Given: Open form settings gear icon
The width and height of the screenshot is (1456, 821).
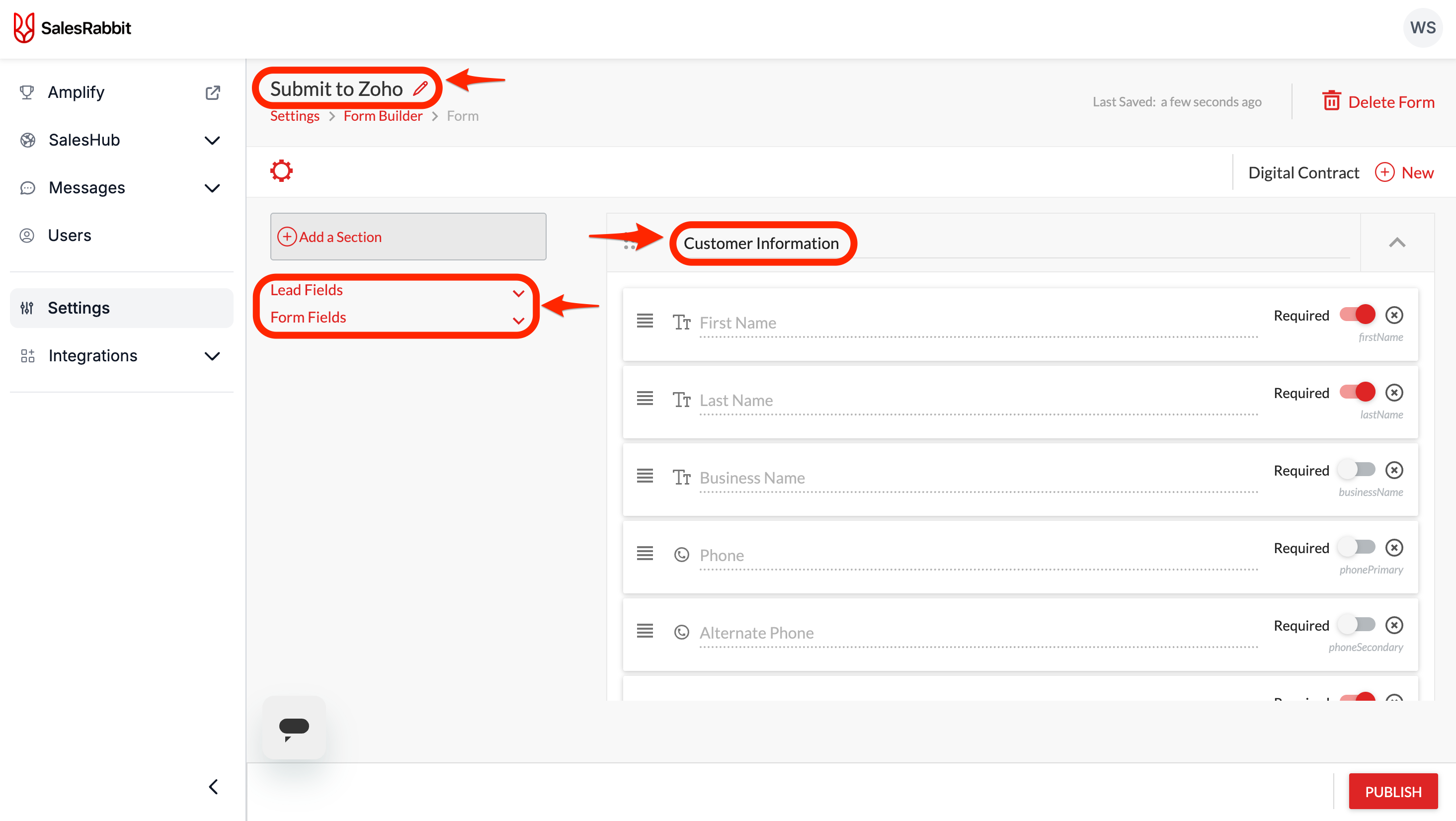Looking at the screenshot, I should pos(281,171).
